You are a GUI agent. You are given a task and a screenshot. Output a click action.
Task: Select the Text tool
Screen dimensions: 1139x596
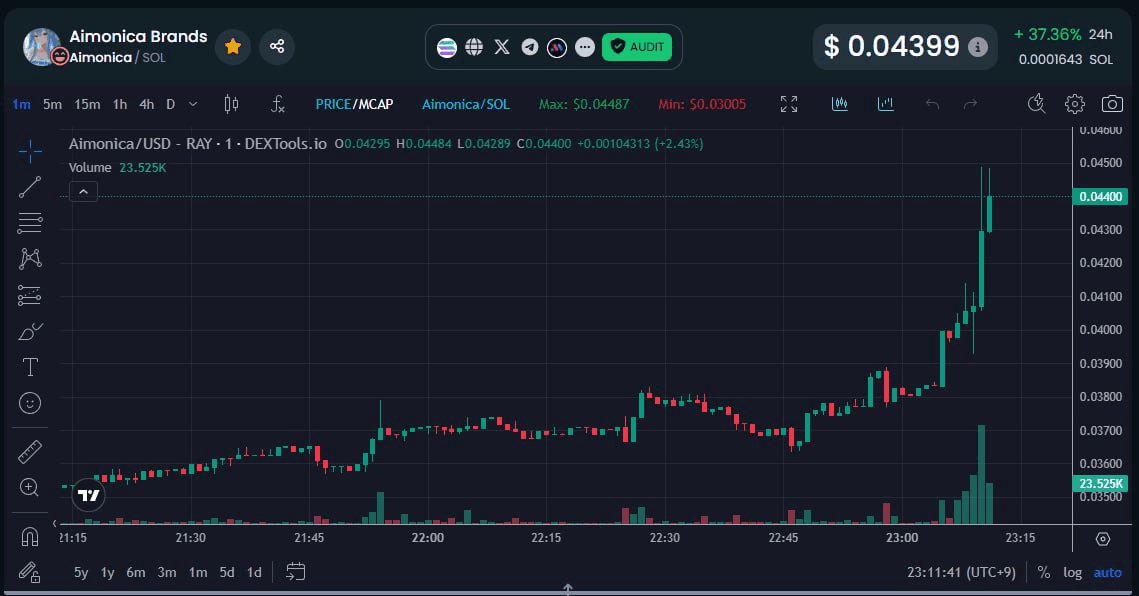(30, 367)
